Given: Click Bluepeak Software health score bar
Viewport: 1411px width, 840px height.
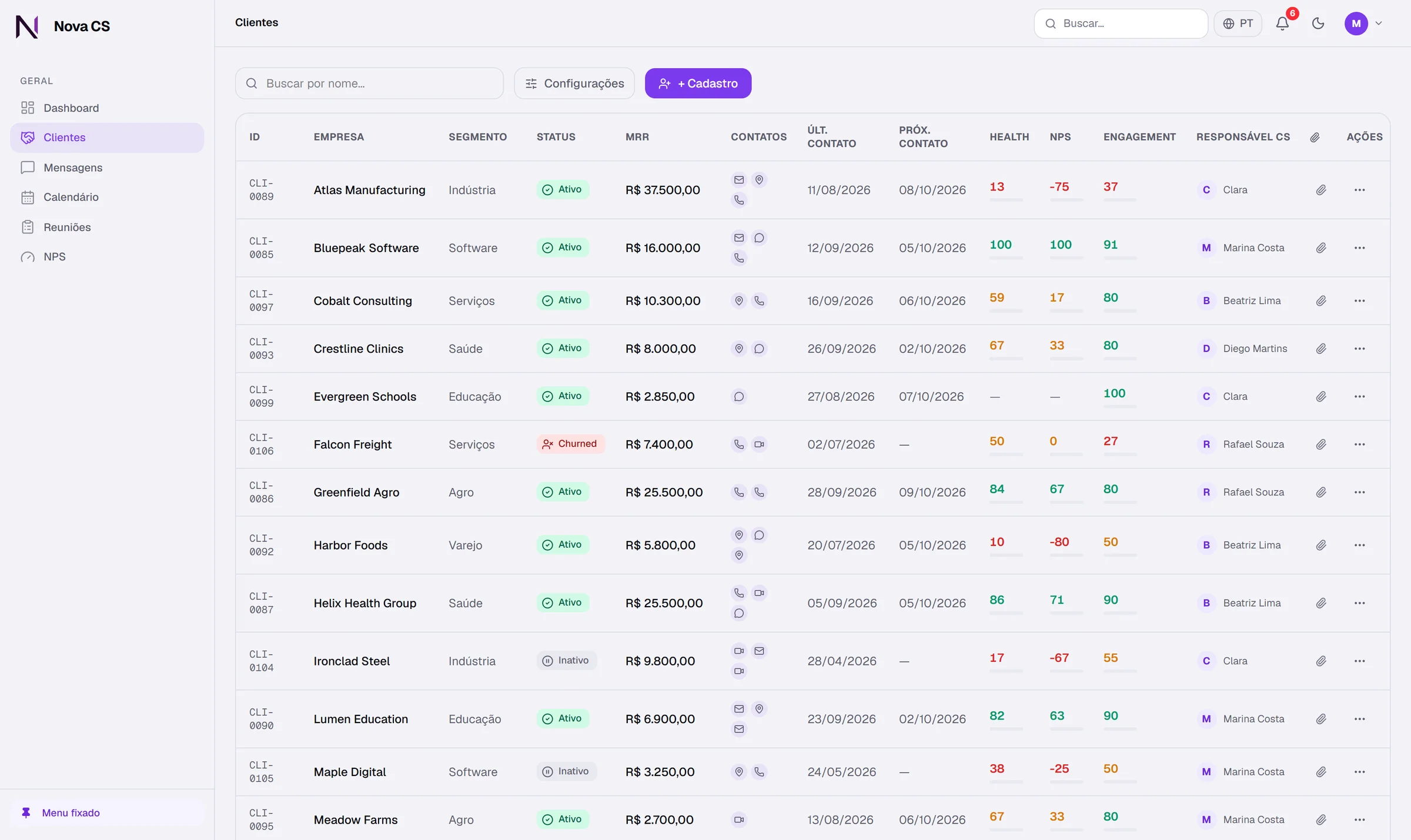Looking at the screenshot, I should [1006, 258].
